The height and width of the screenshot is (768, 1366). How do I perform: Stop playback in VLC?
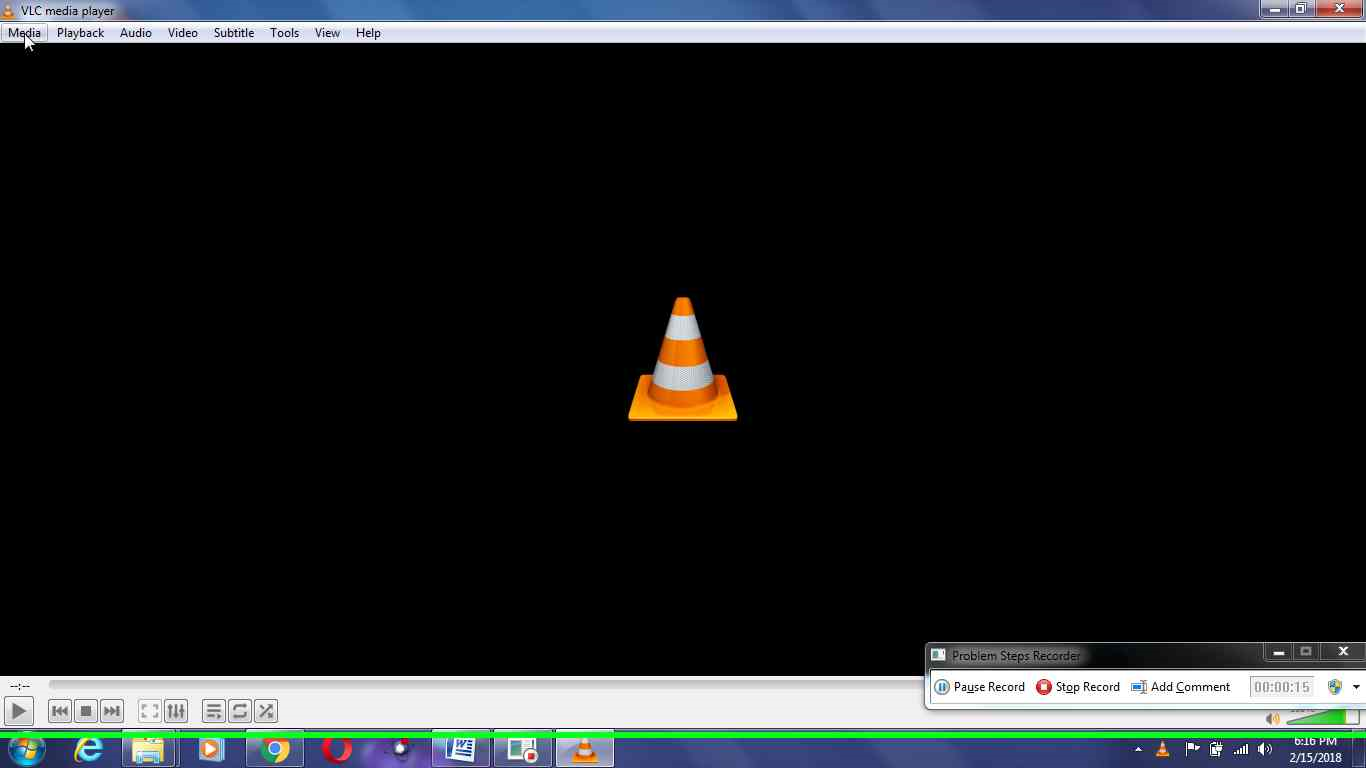tap(86, 711)
